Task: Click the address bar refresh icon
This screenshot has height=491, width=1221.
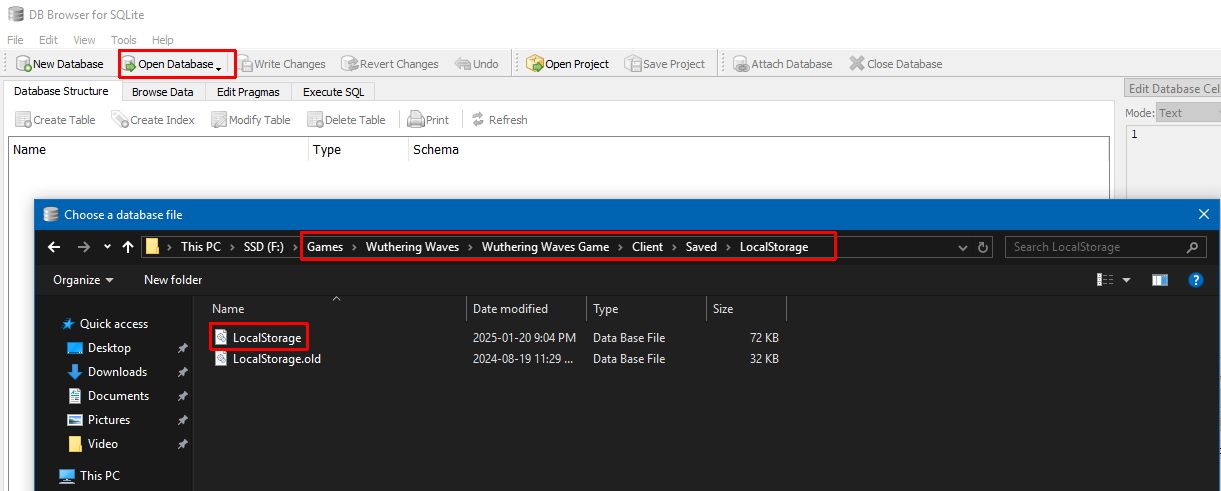Action: click(x=983, y=247)
